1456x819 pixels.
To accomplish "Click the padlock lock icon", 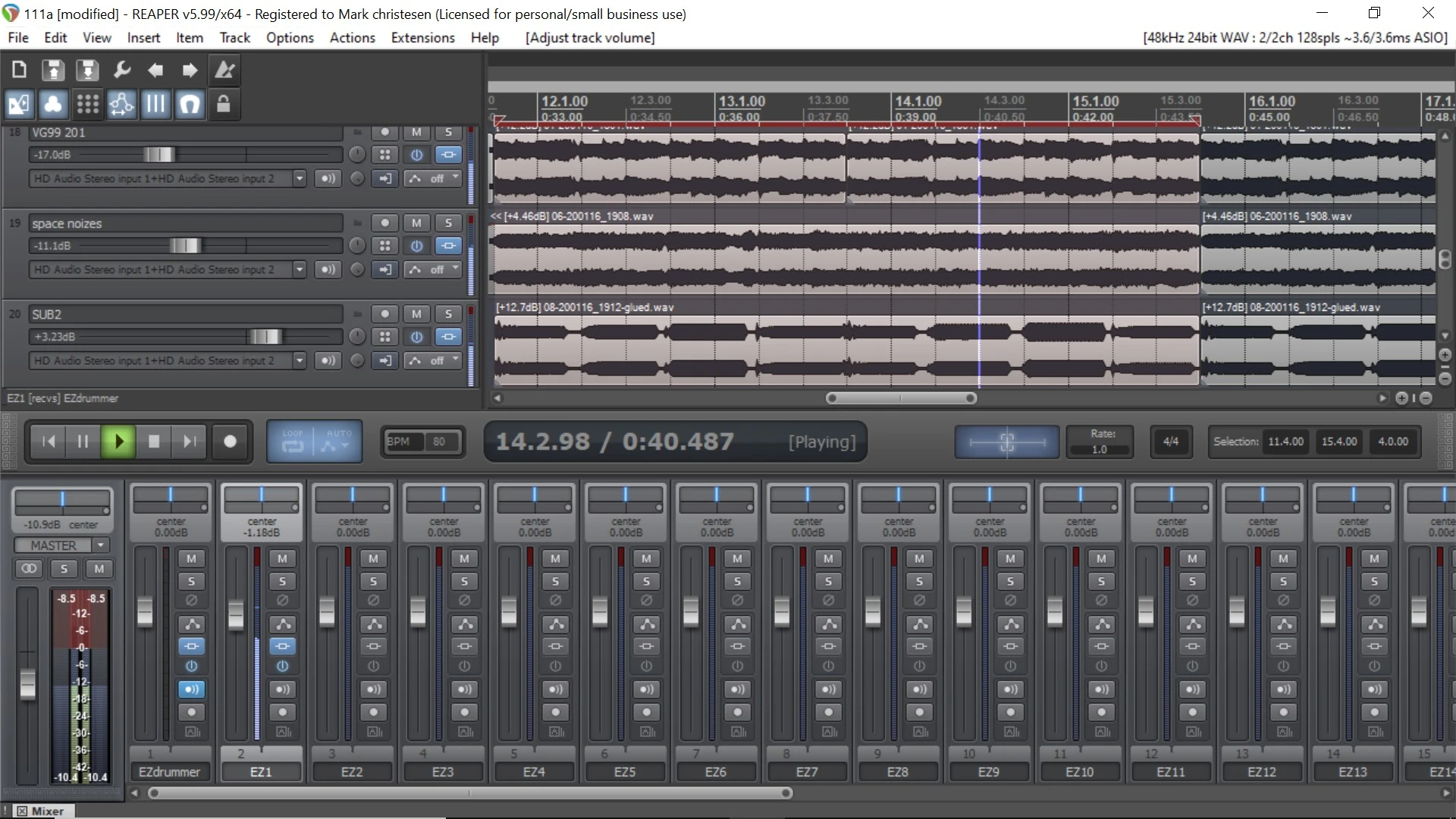I will coord(223,104).
